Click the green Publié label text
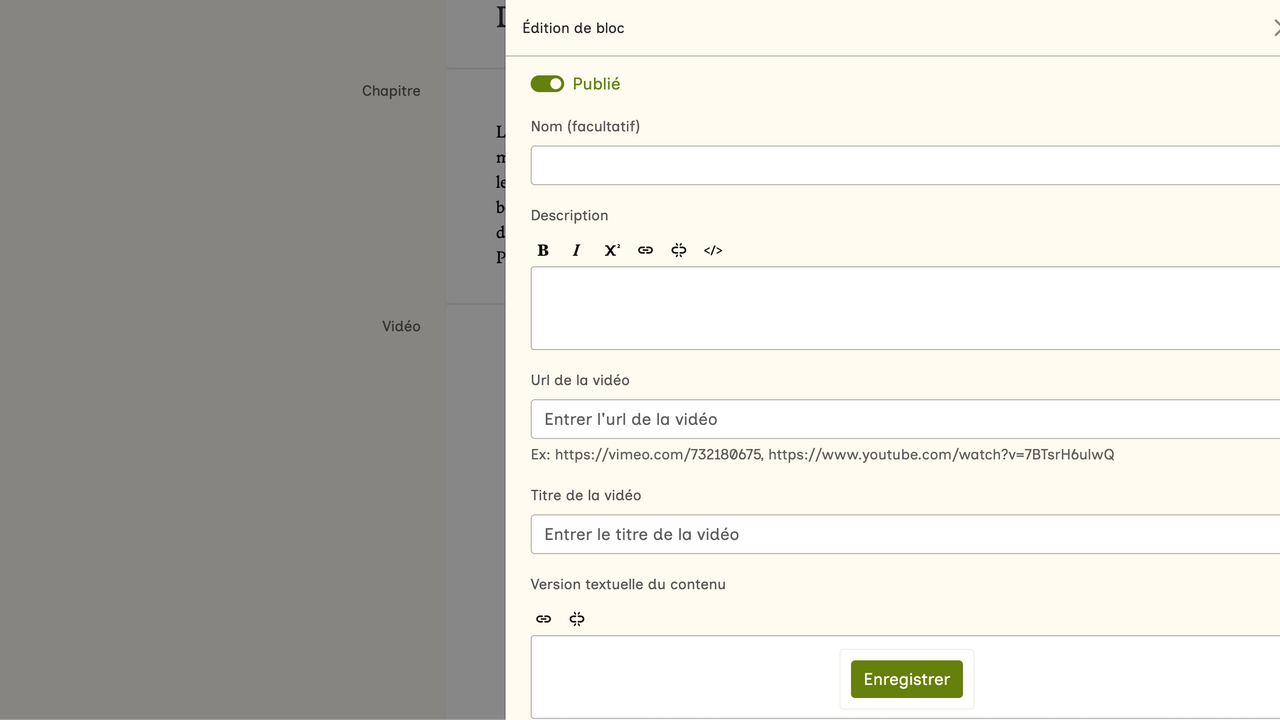Image resolution: width=1280 pixels, height=720 pixels. click(x=596, y=84)
